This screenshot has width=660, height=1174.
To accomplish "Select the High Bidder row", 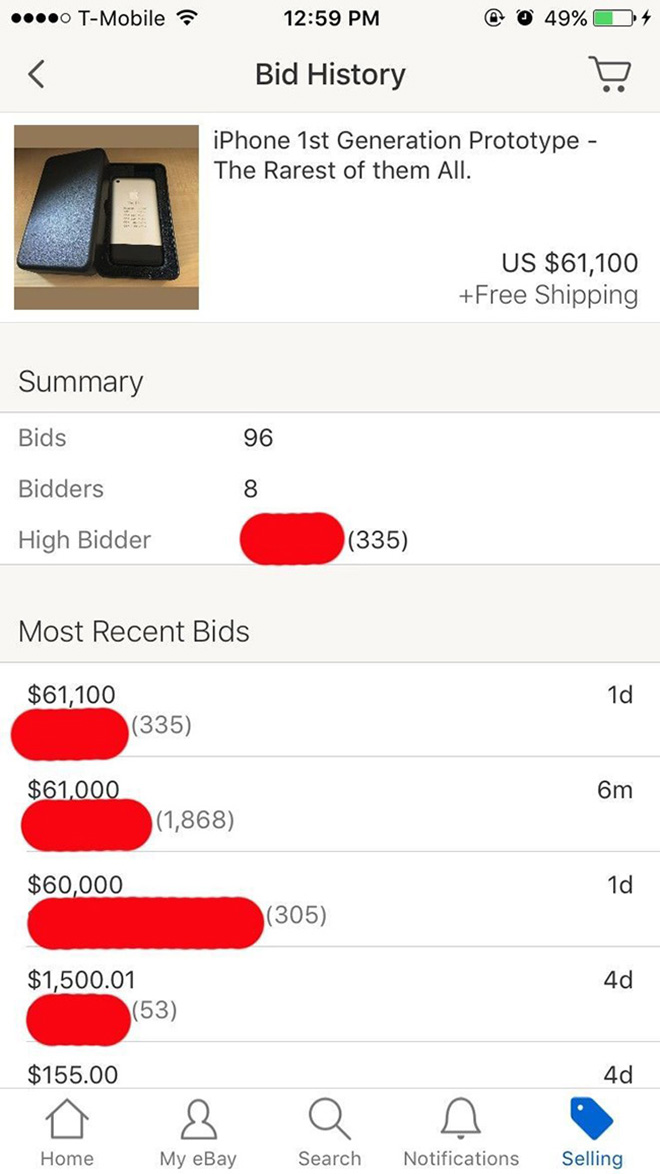I will click(330, 540).
